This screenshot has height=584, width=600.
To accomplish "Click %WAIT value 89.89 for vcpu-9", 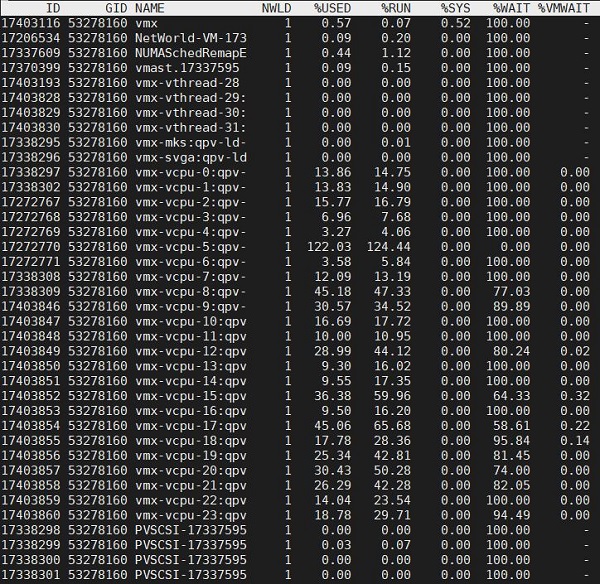I will pyautogui.click(x=511, y=307).
